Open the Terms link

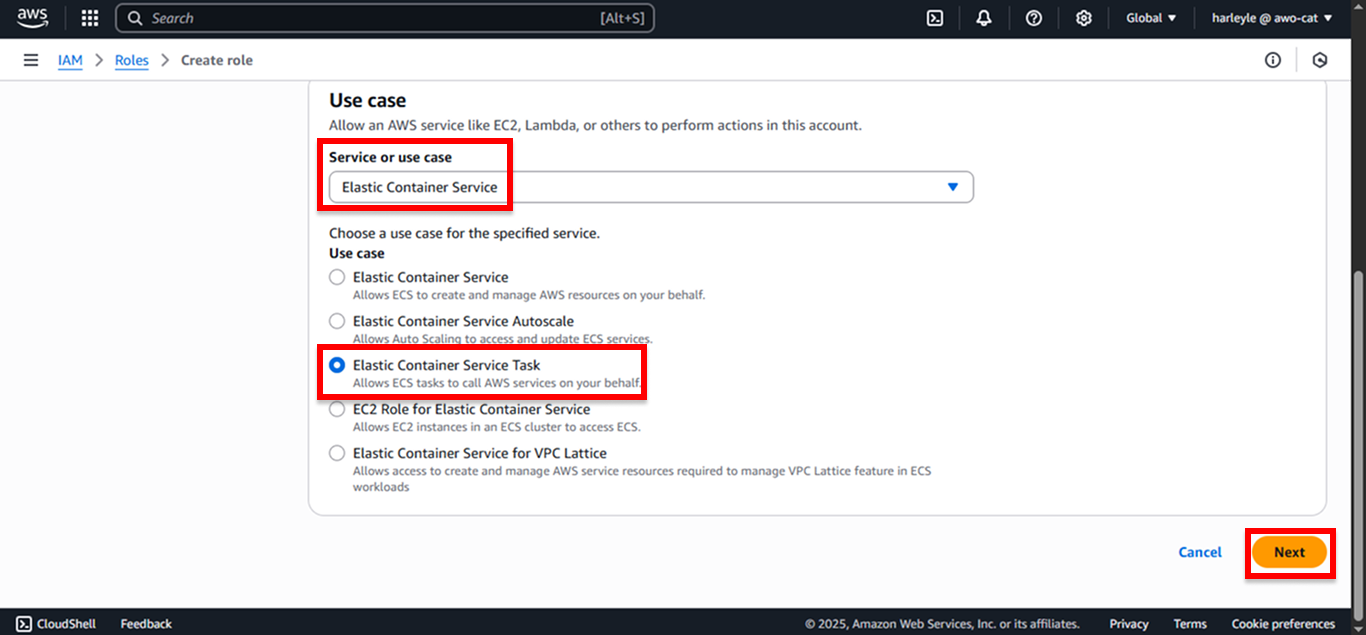[1190, 624]
